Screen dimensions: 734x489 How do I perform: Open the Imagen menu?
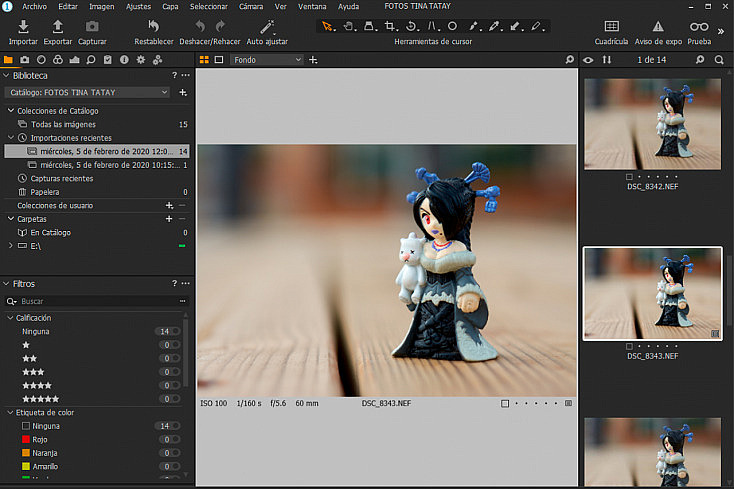(102, 7)
